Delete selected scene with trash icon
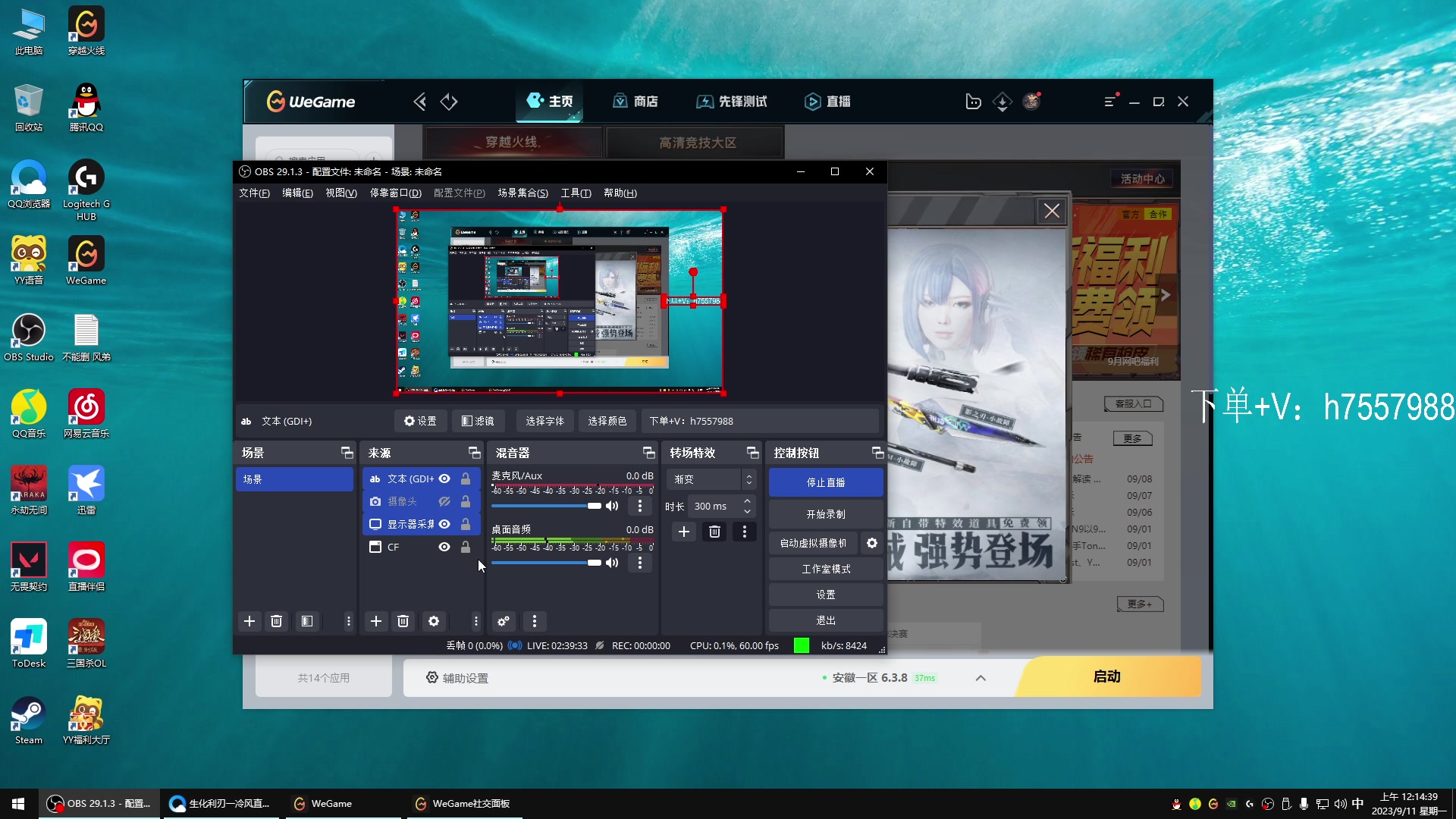This screenshot has width=1456, height=819. click(x=277, y=621)
